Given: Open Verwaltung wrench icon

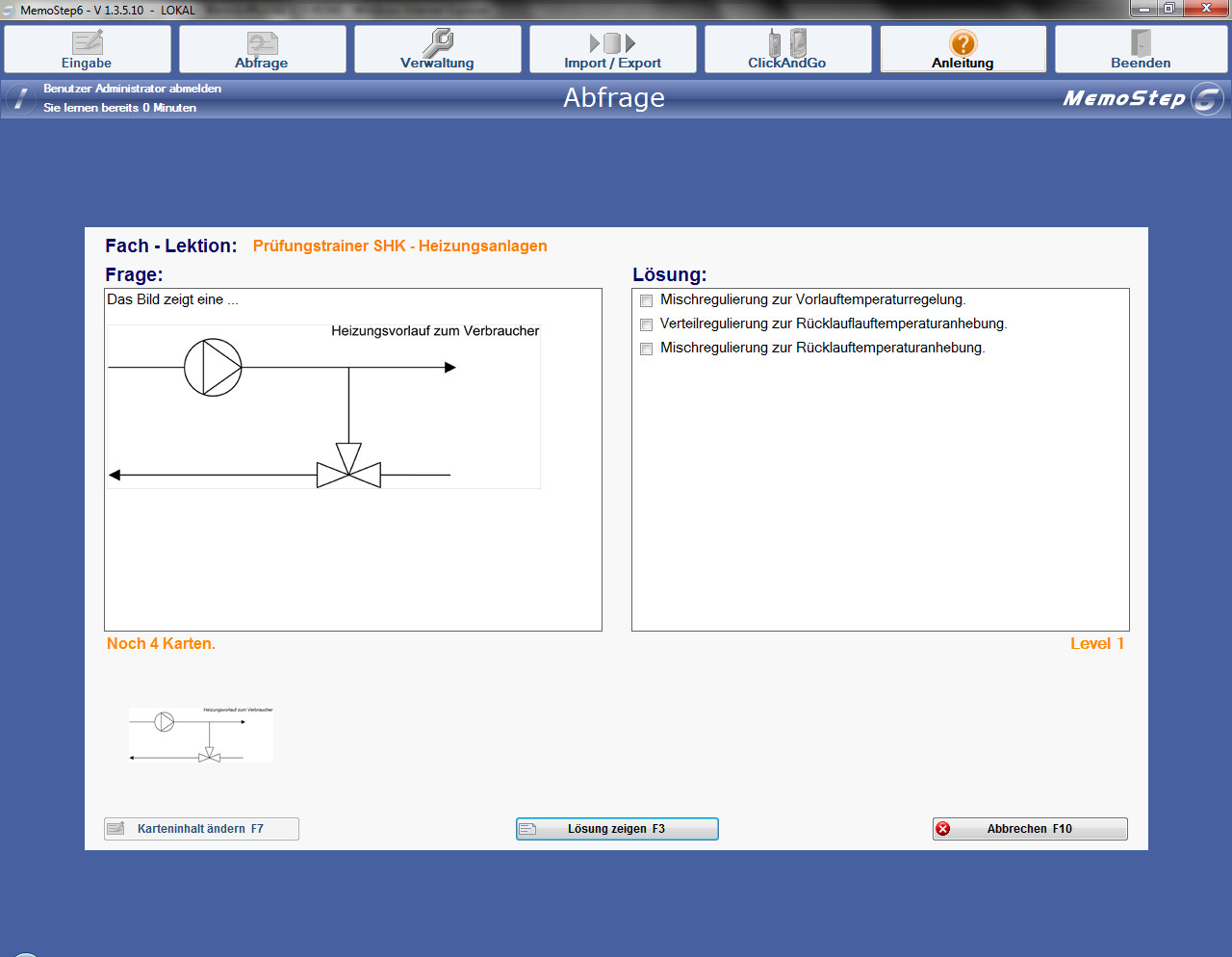Looking at the screenshot, I should (x=438, y=43).
